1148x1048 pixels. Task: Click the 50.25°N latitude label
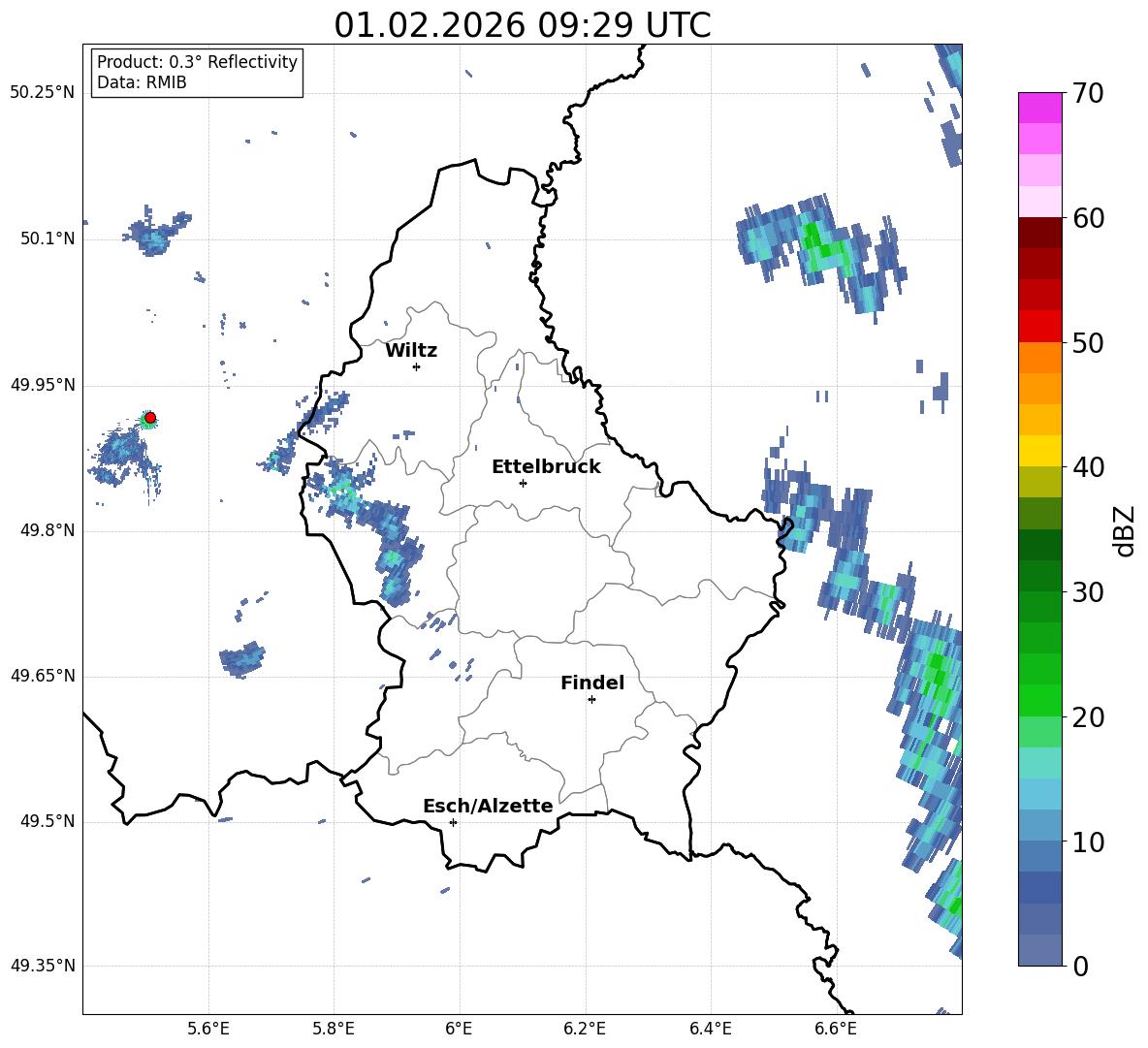click(43, 93)
